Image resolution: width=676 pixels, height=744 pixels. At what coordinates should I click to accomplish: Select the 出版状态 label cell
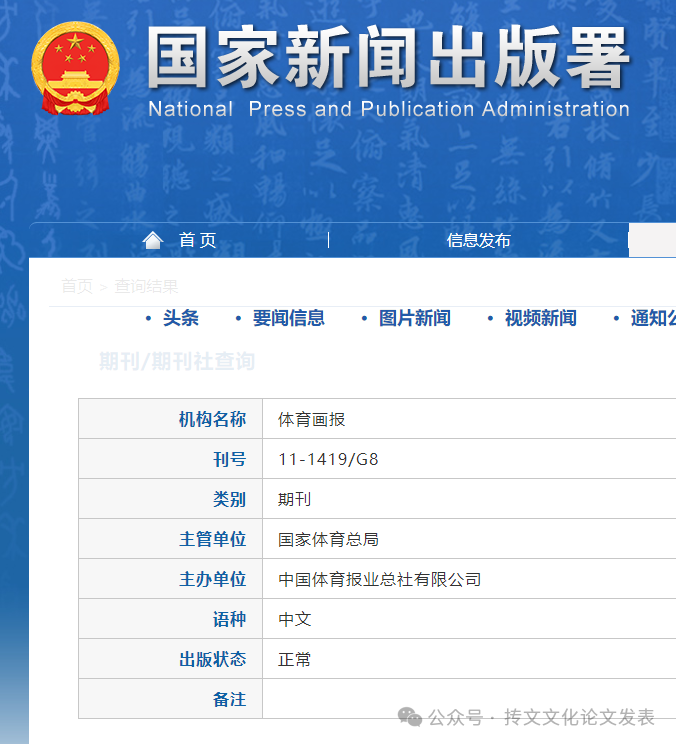171,659
